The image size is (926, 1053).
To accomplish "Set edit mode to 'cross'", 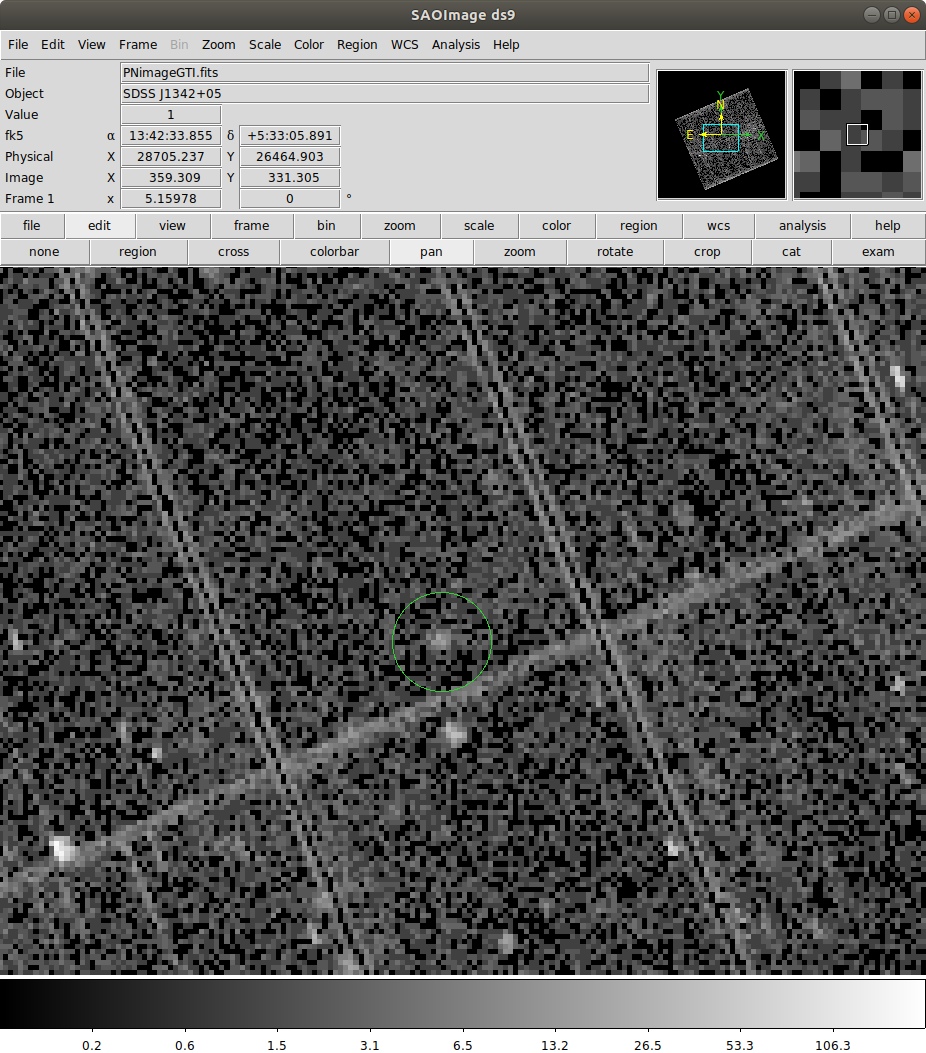I will tap(234, 252).
